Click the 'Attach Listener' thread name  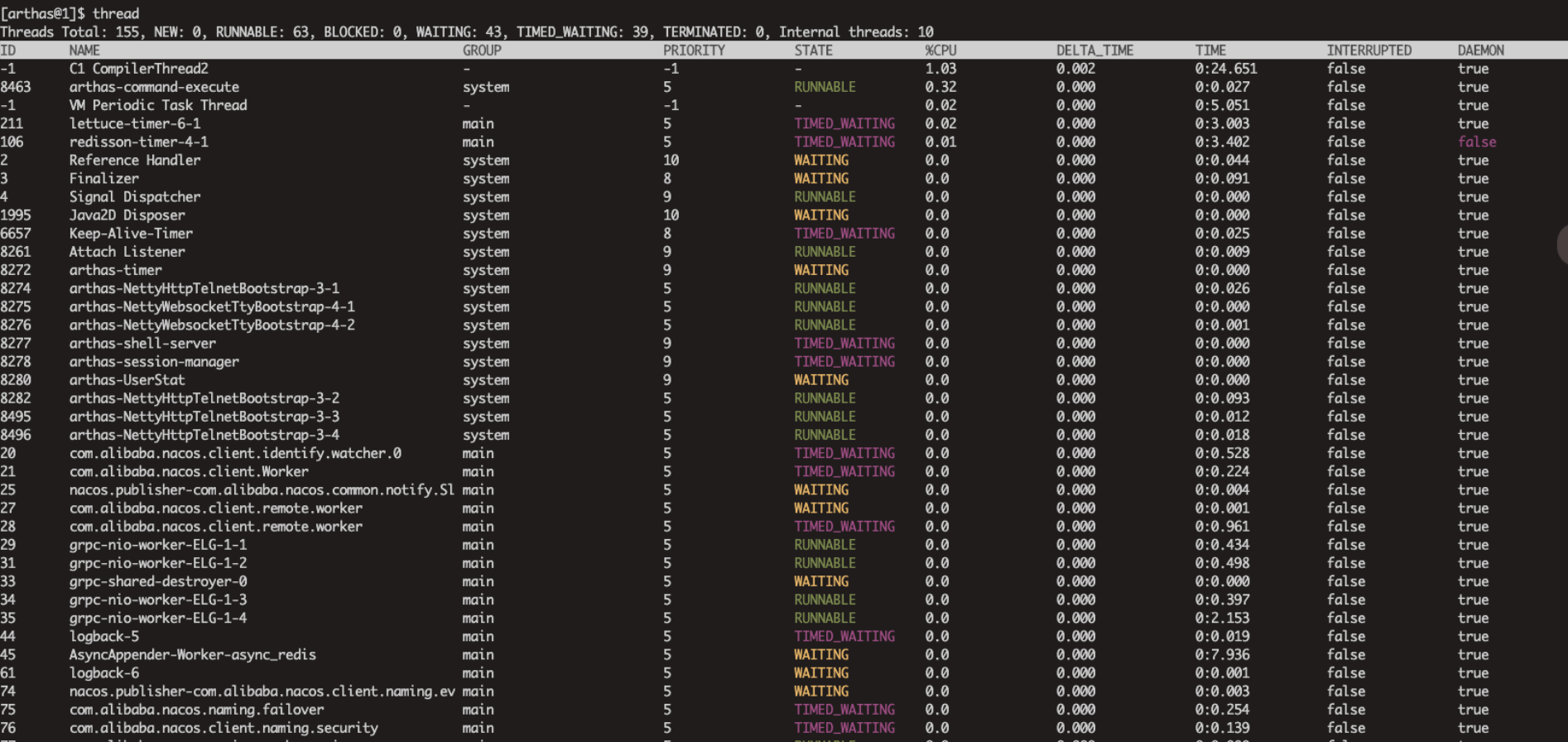[127, 252]
